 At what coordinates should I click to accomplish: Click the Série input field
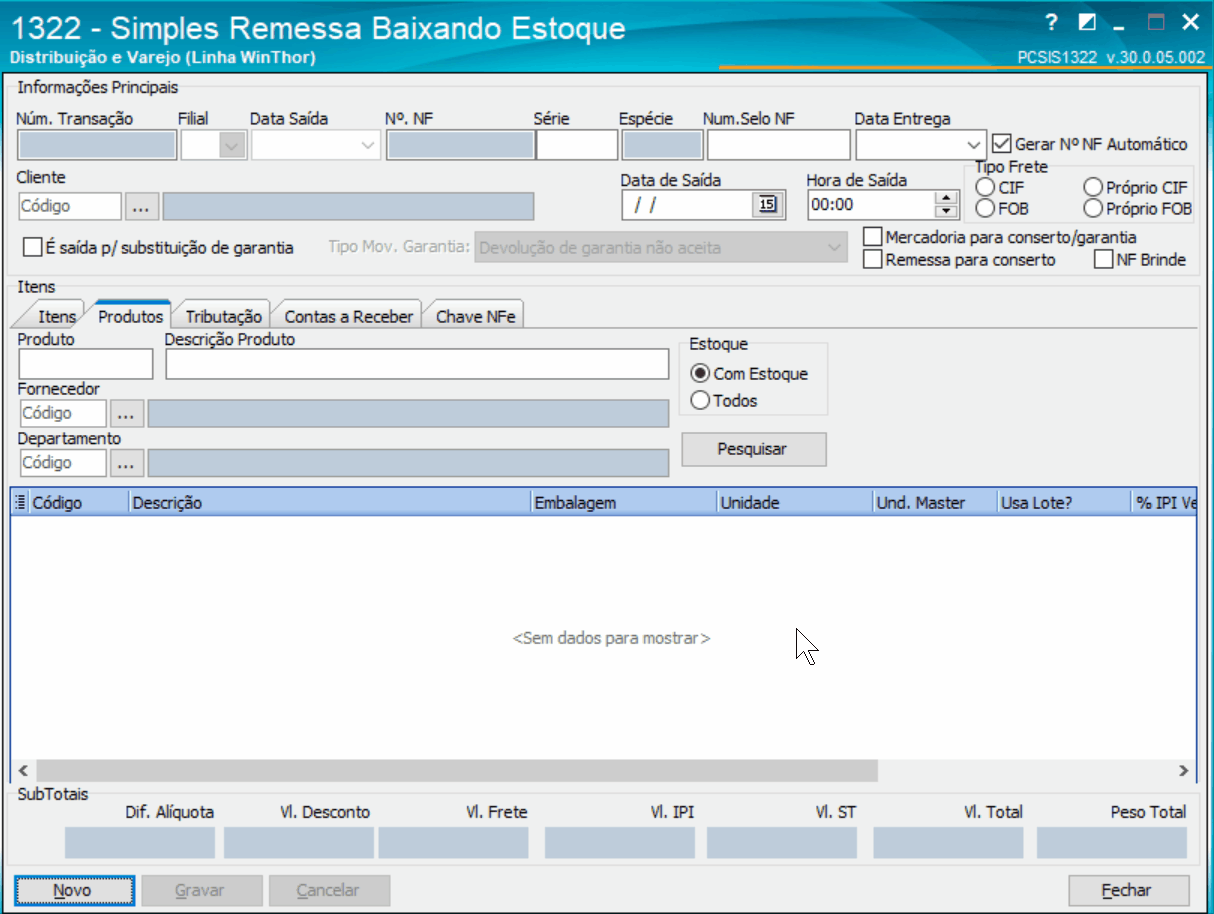pyautogui.click(x=577, y=146)
